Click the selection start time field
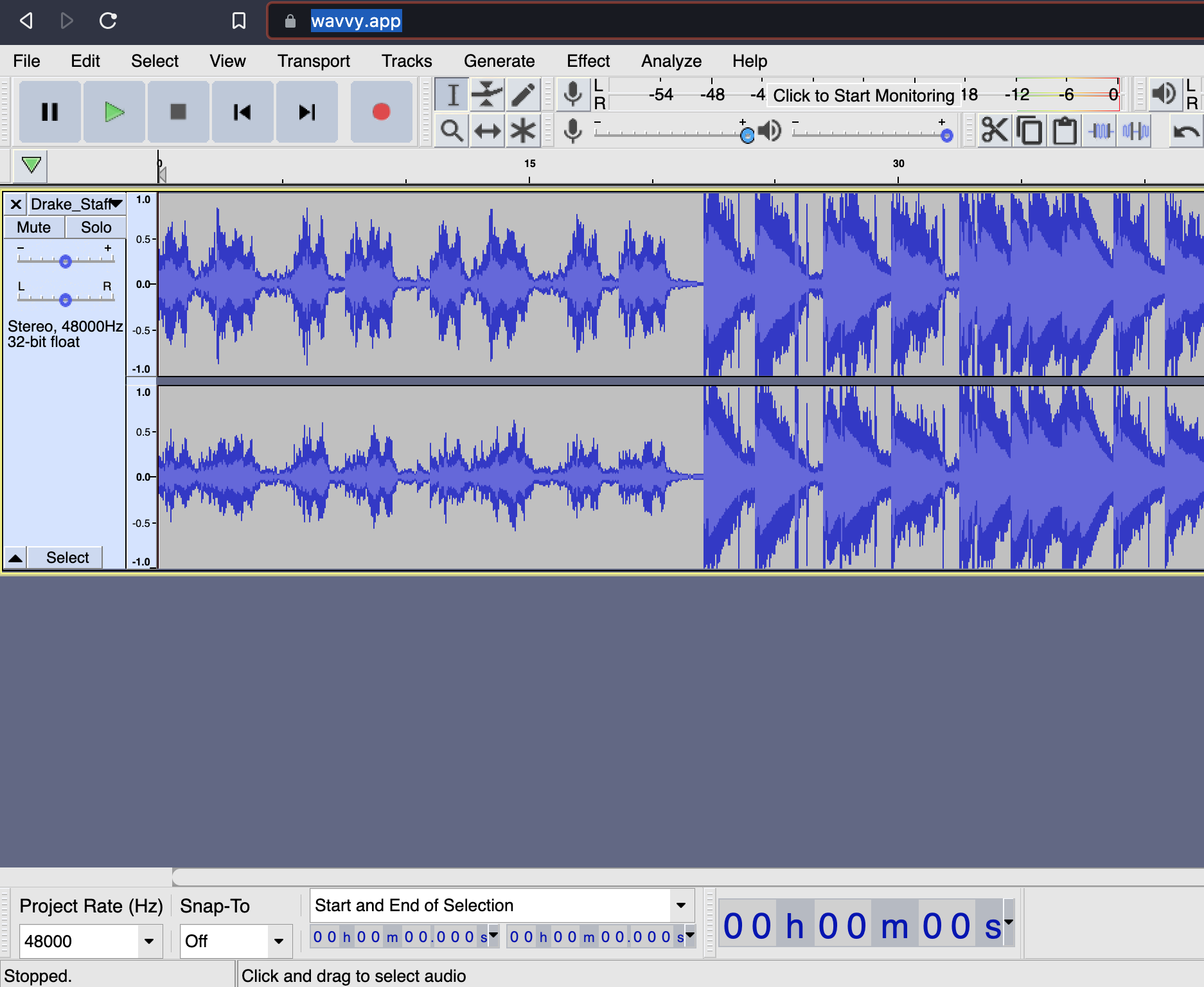This screenshot has width=1204, height=987. [400, 937]
